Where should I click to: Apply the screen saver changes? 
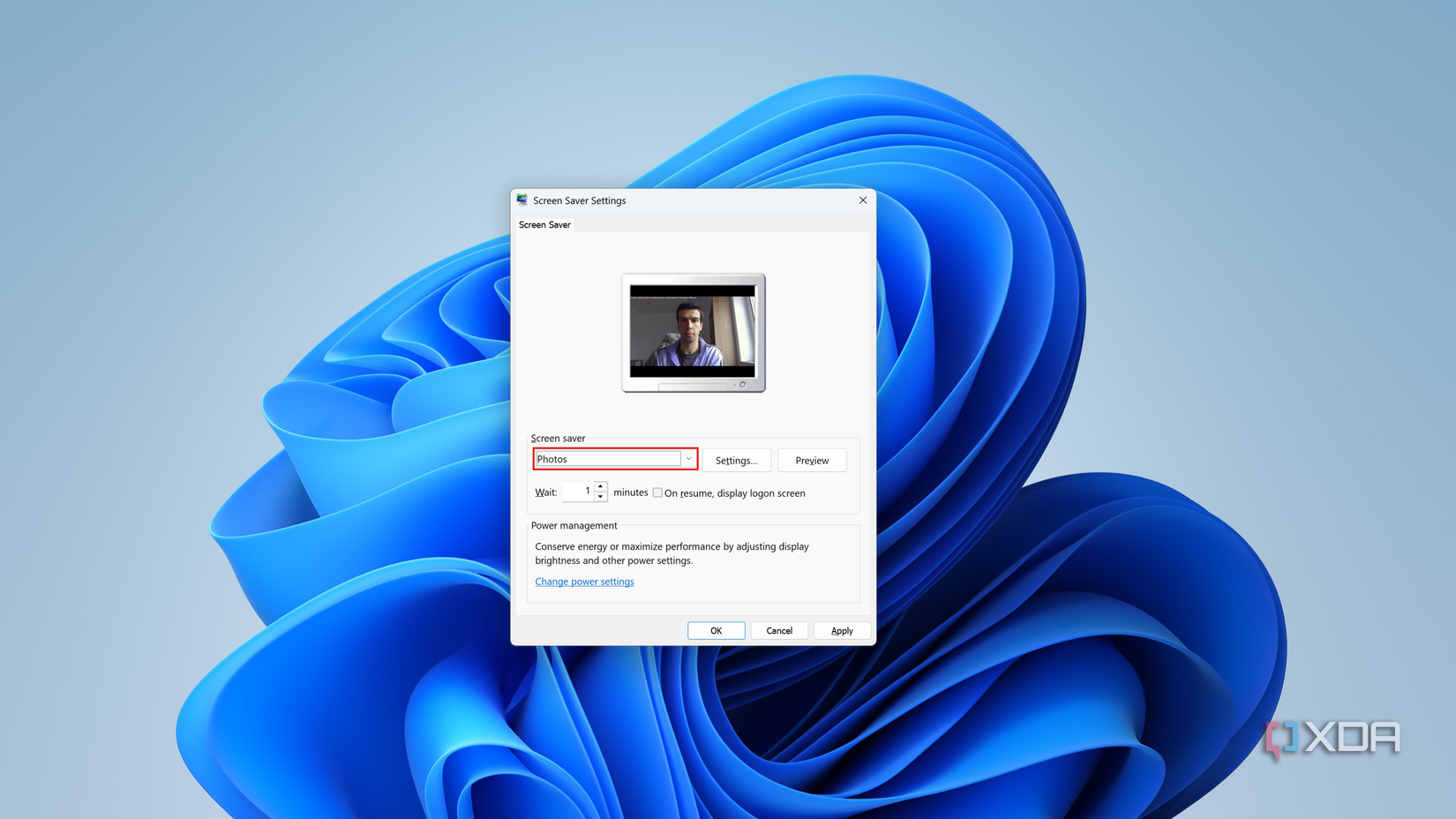point(842,630)
